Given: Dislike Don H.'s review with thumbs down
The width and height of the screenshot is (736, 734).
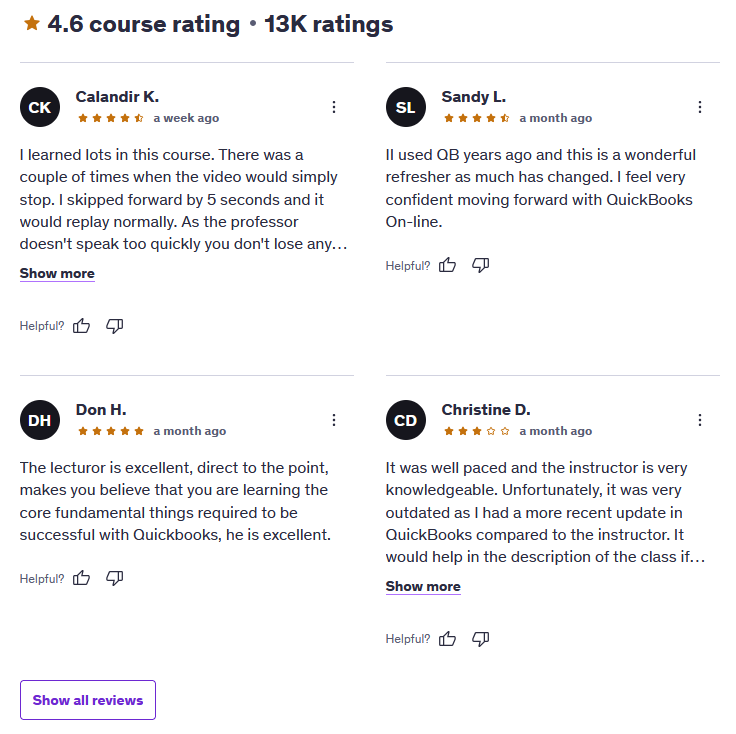Looking at the screenshot, I should click(115, 578).
